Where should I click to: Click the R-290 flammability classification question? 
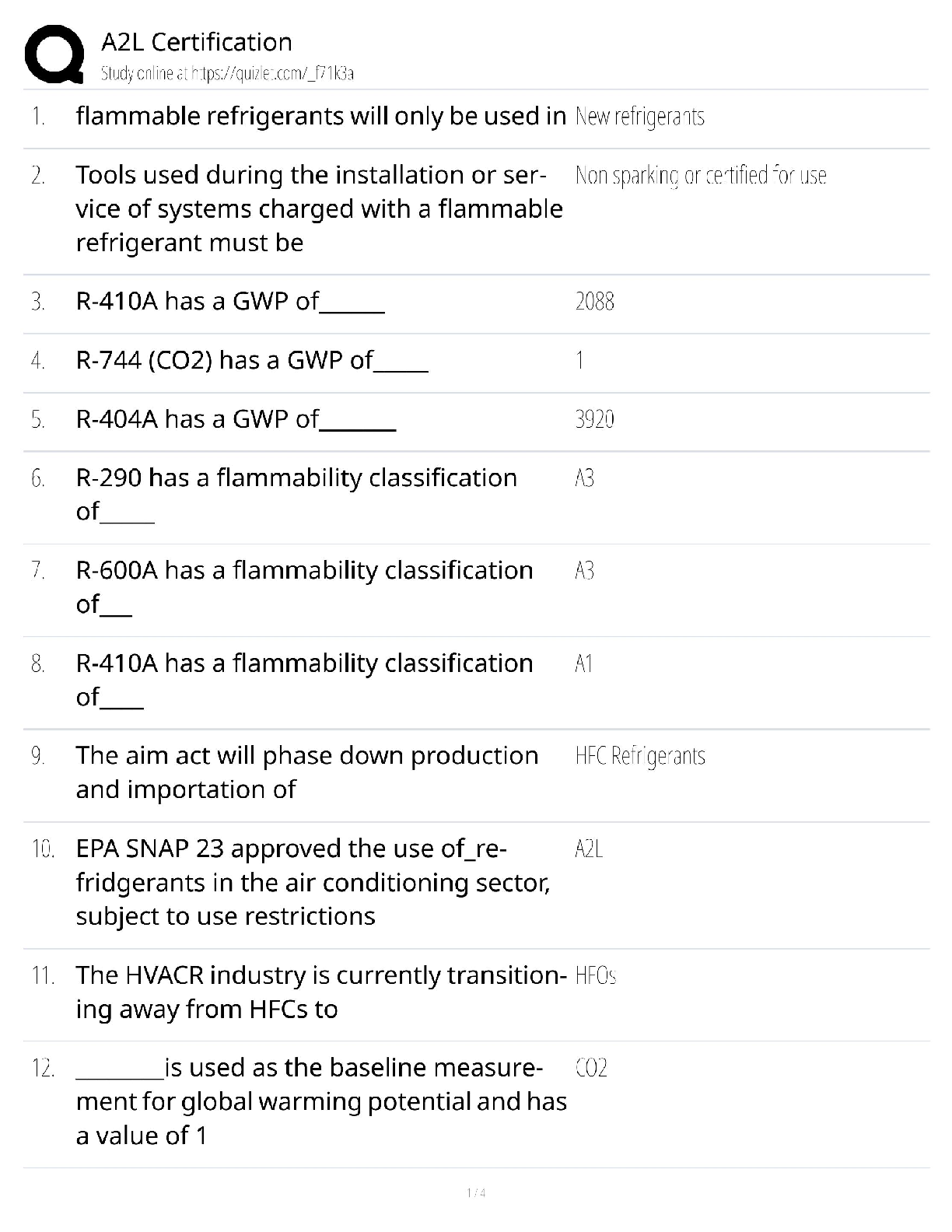point(296,493)
